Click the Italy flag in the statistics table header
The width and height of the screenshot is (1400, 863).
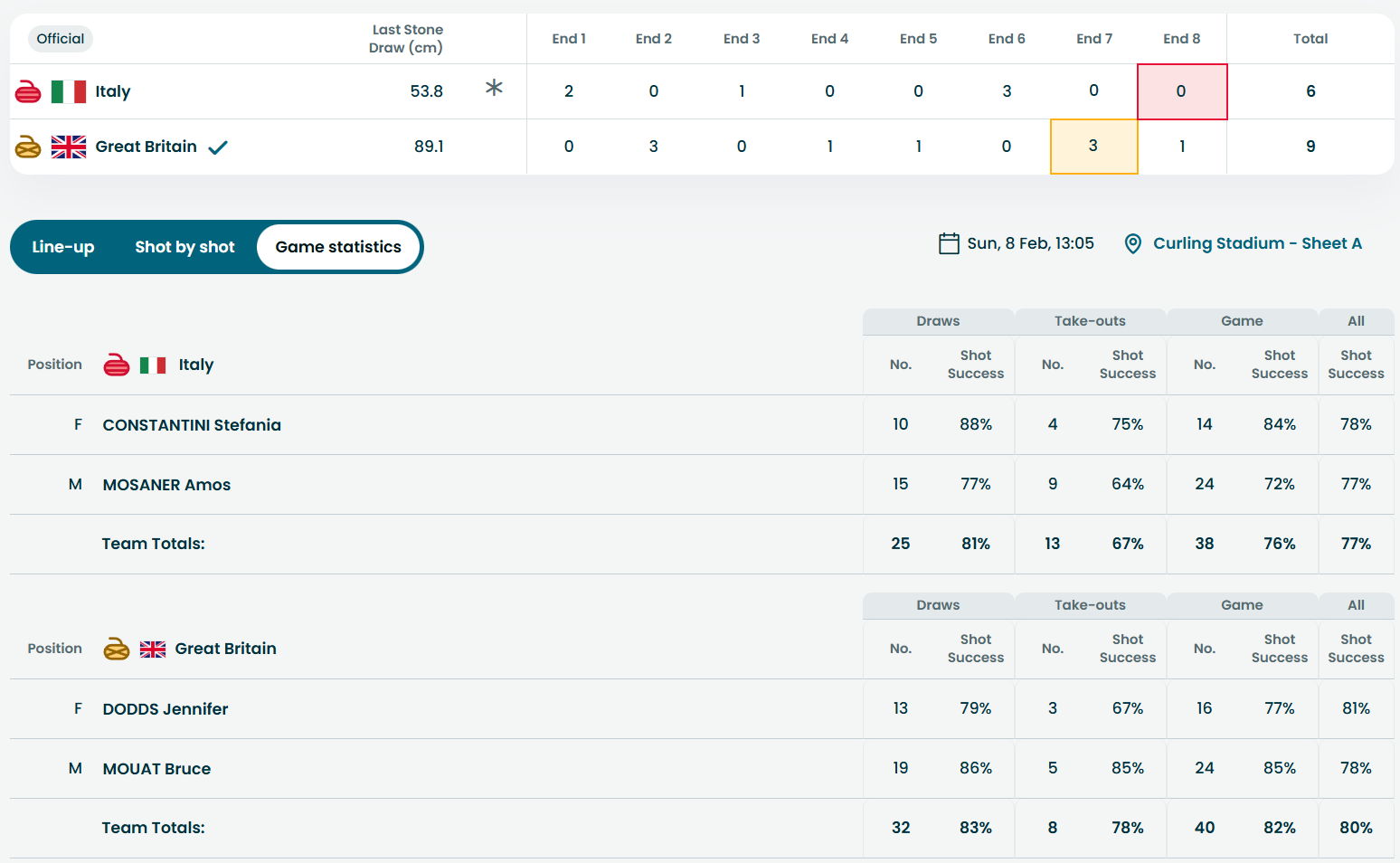click(x=153, y=365)
